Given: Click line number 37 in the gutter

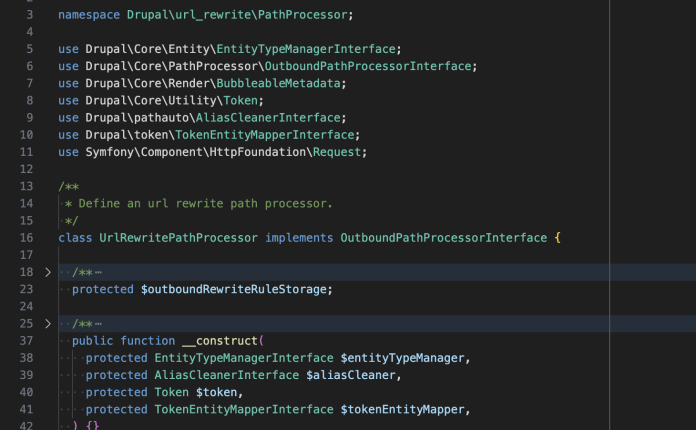Looking at the screenshot, I should (x=26, y=341).
